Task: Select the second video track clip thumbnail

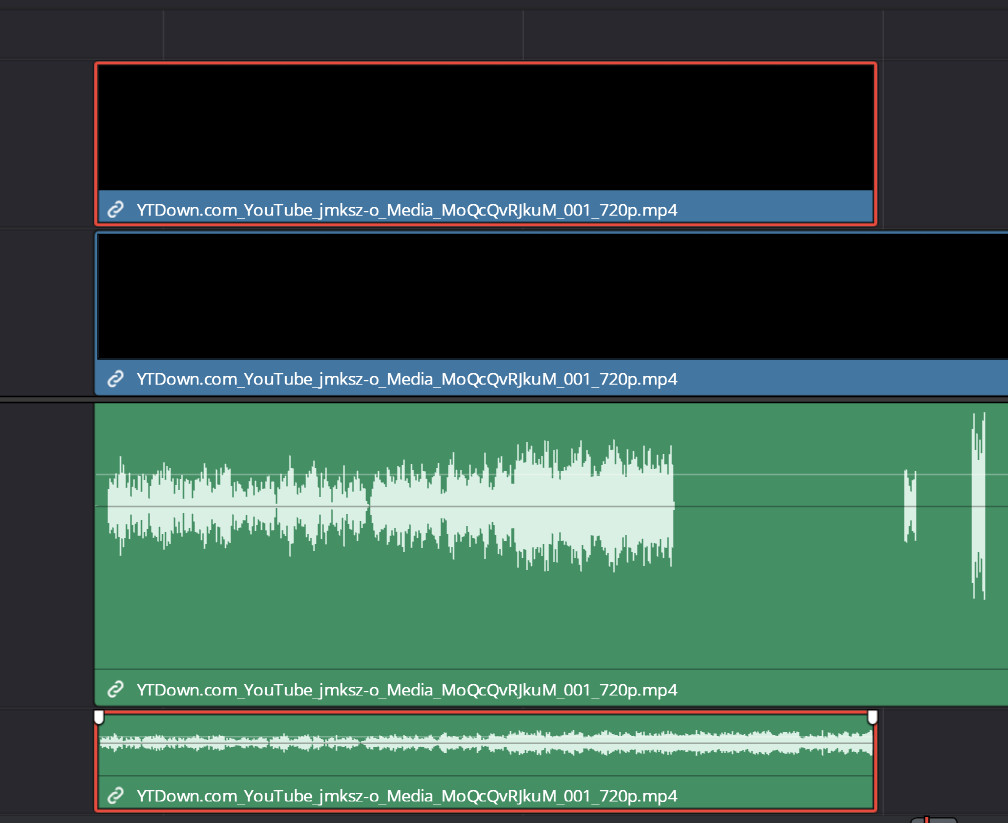Action: (553, 296)
